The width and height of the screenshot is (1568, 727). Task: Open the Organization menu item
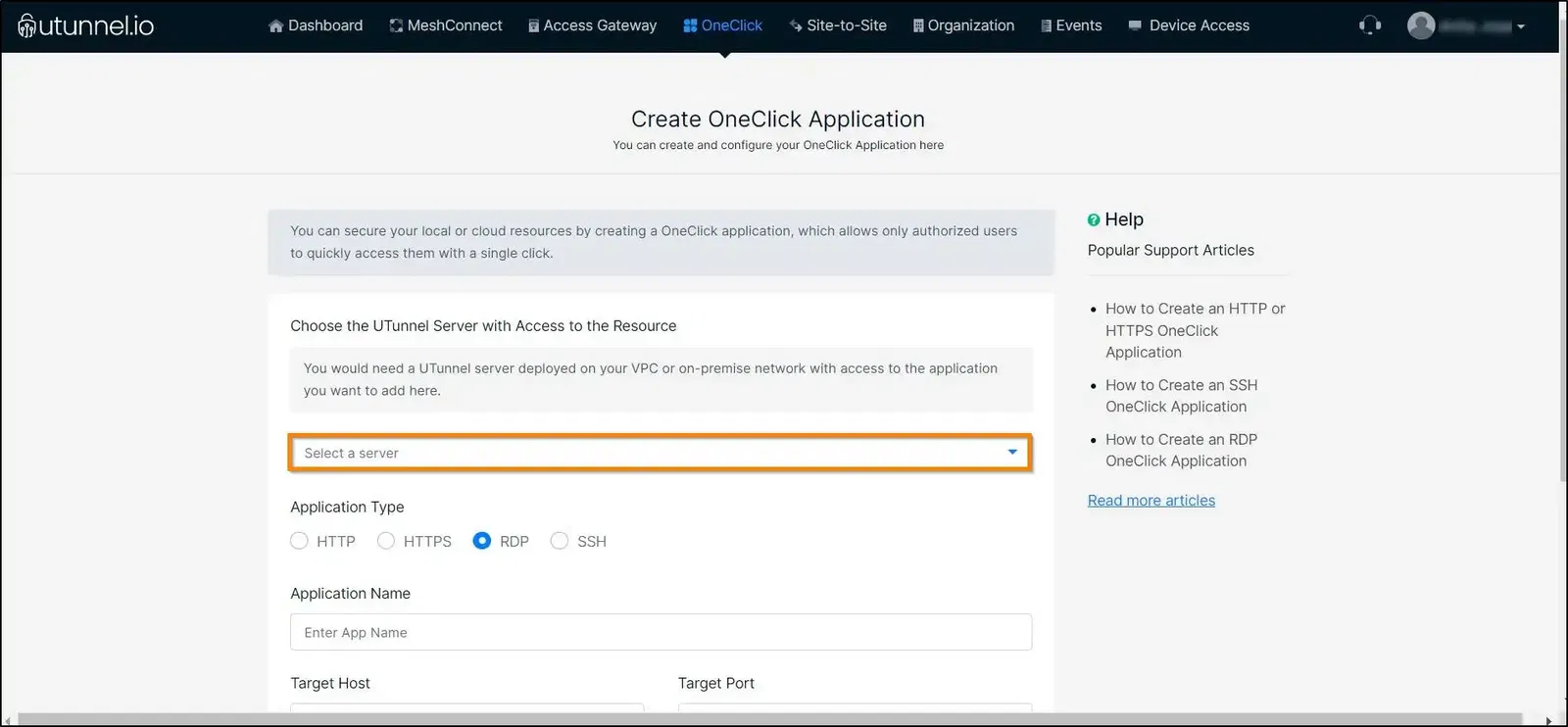963,25
